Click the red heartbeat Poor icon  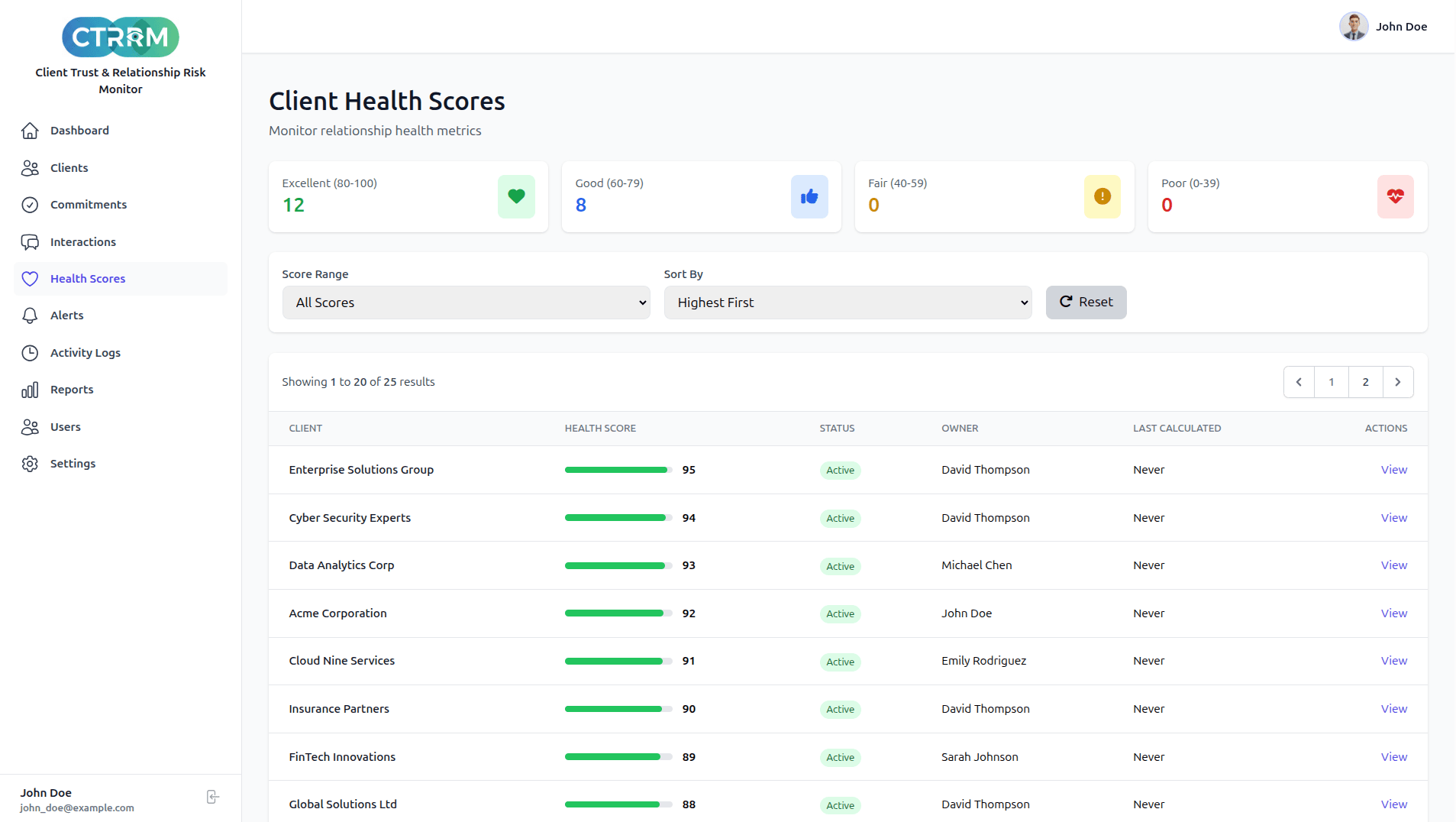point(1395,196)
